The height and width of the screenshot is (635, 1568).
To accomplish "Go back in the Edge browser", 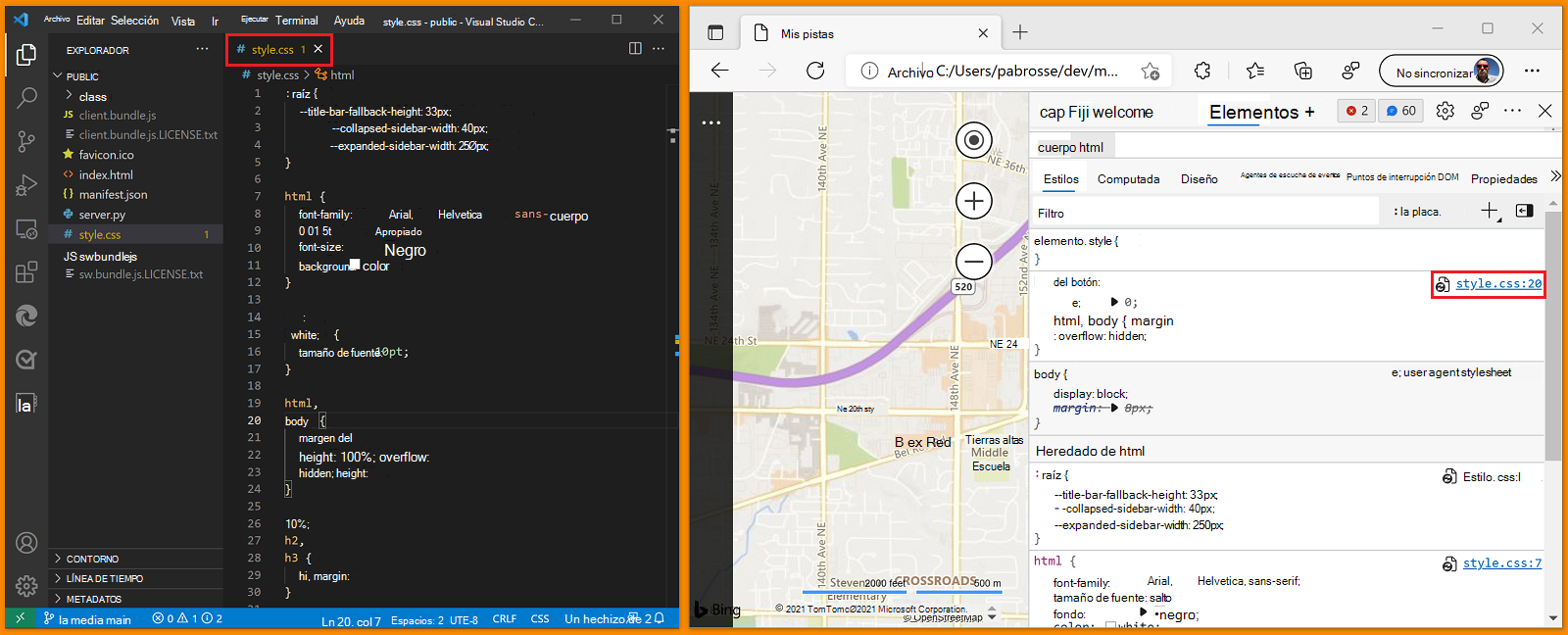I will point(720,71).
